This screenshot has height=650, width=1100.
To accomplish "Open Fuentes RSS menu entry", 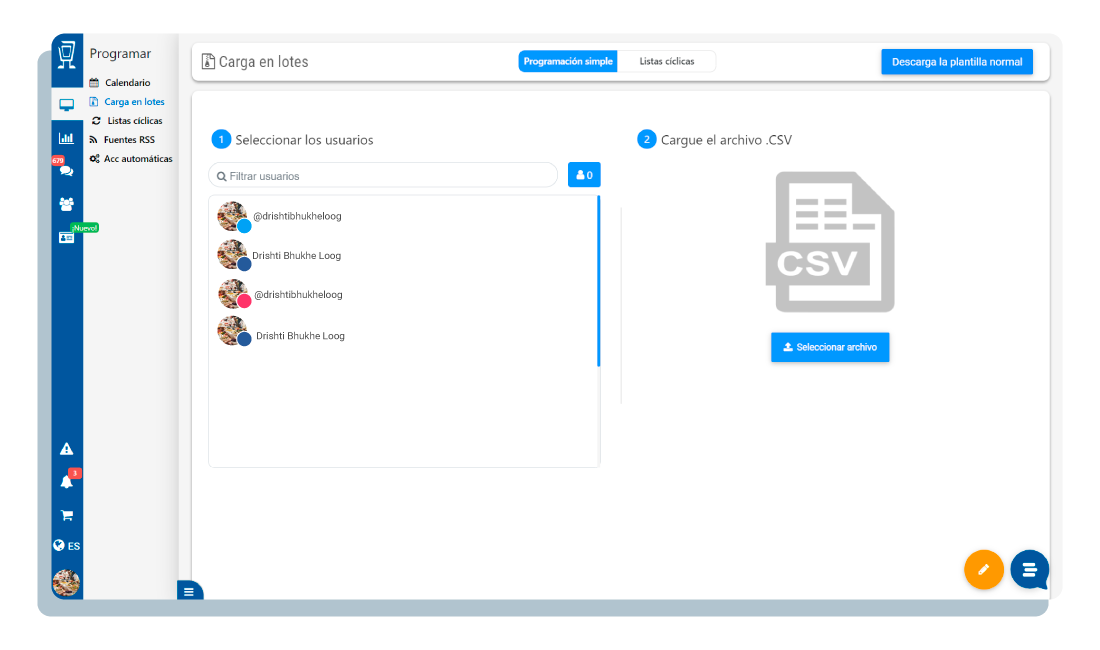I will (x=122, y=140).
